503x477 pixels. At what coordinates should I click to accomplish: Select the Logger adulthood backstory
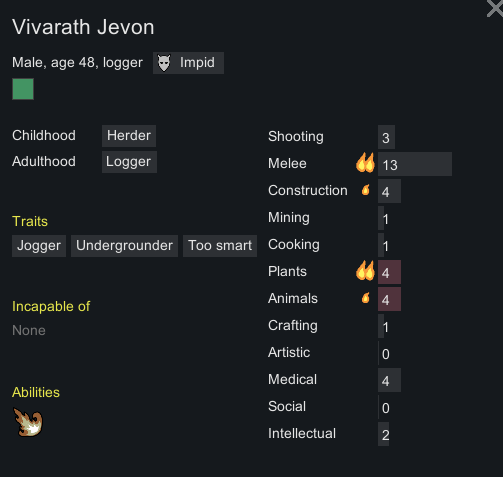coord(129,162)
